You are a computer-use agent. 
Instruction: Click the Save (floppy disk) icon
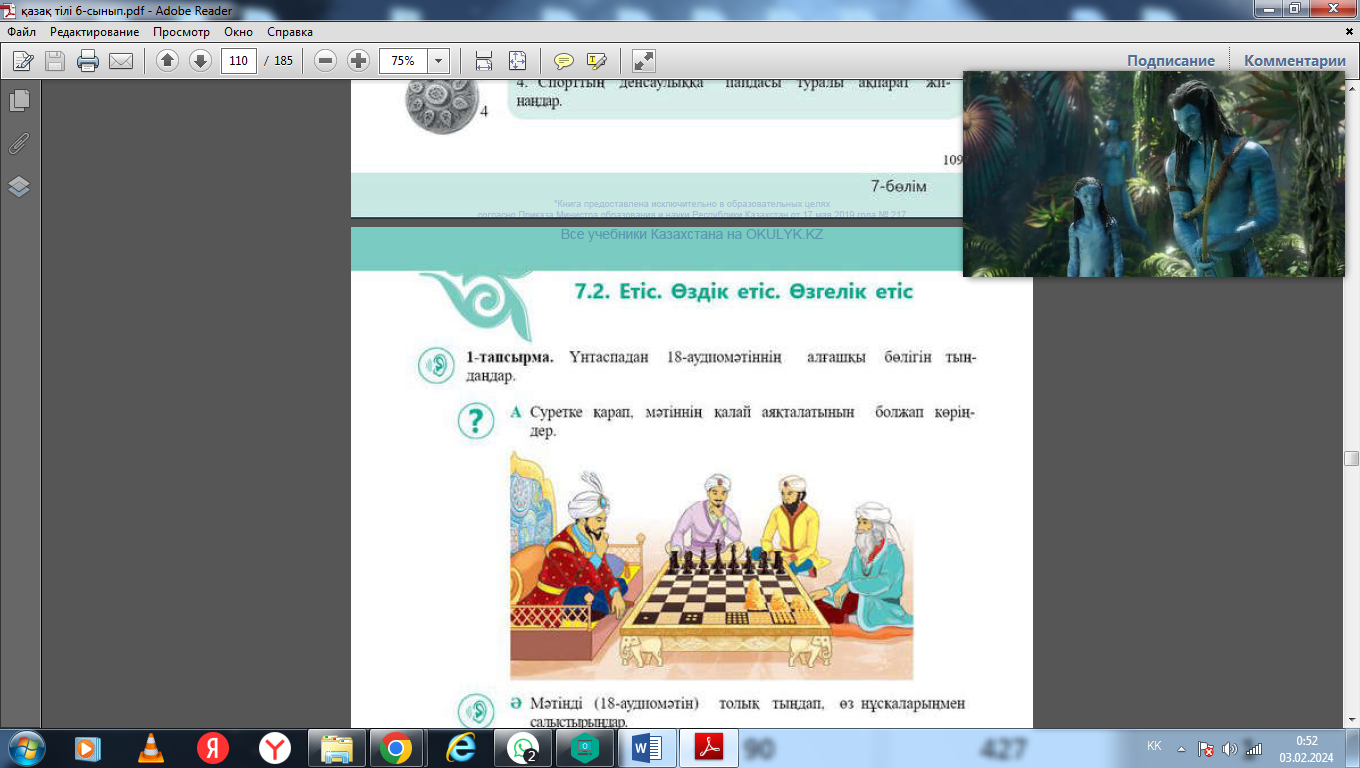(55, 61)
